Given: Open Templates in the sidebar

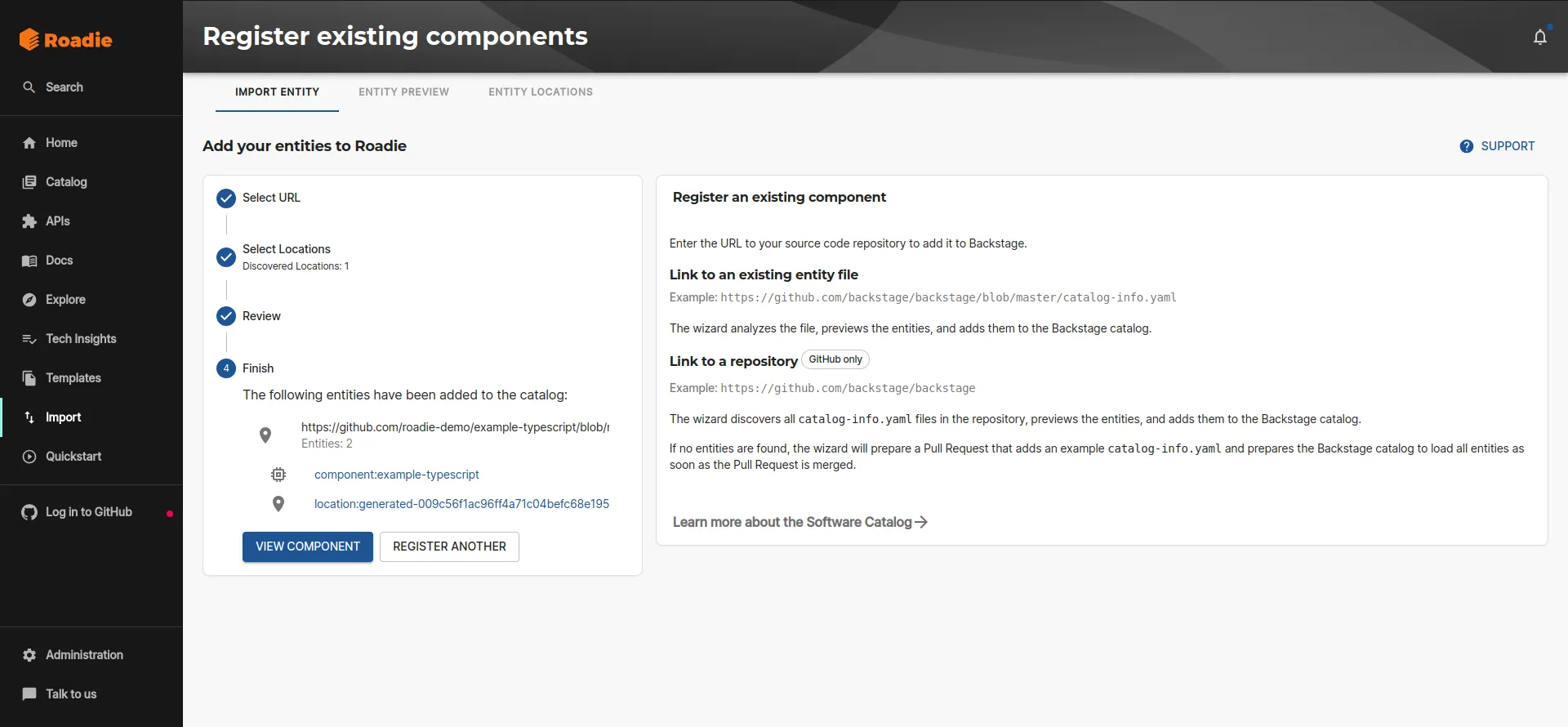Looking at the screenshot, I should 73,378.
